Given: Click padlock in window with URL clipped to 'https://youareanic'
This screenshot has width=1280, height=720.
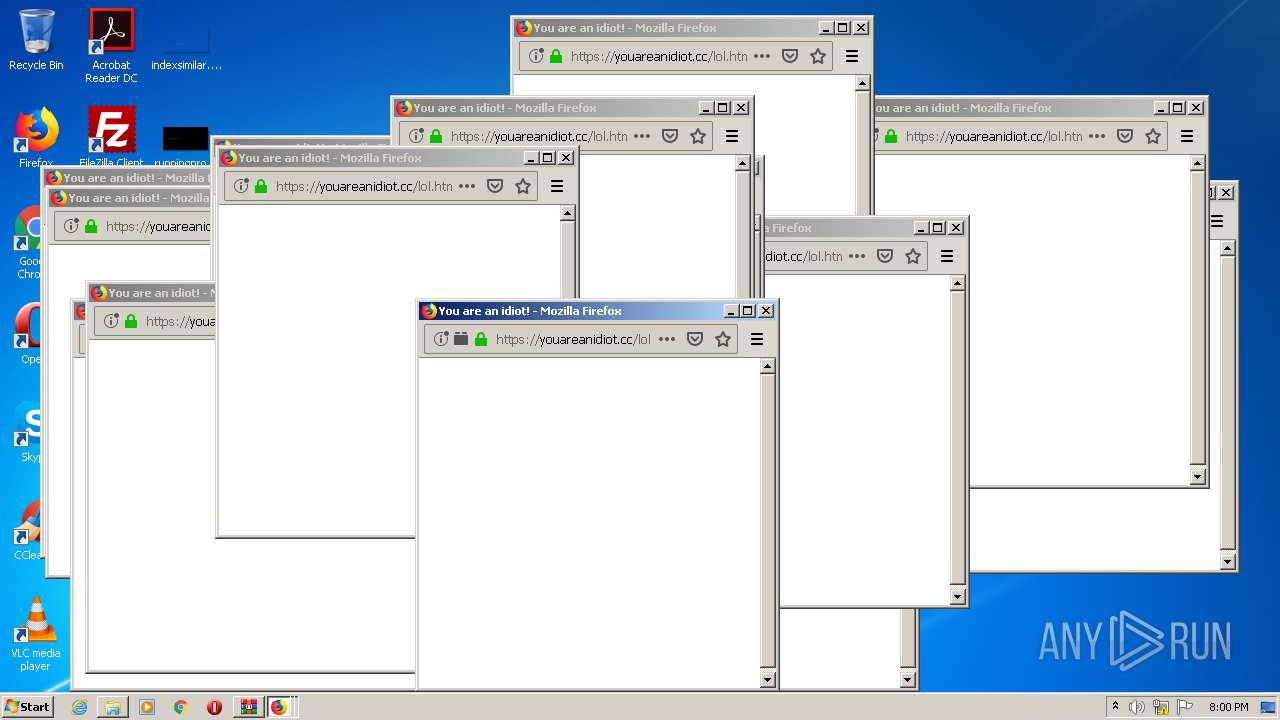Looking at the screenshot, I should [91, 226].
